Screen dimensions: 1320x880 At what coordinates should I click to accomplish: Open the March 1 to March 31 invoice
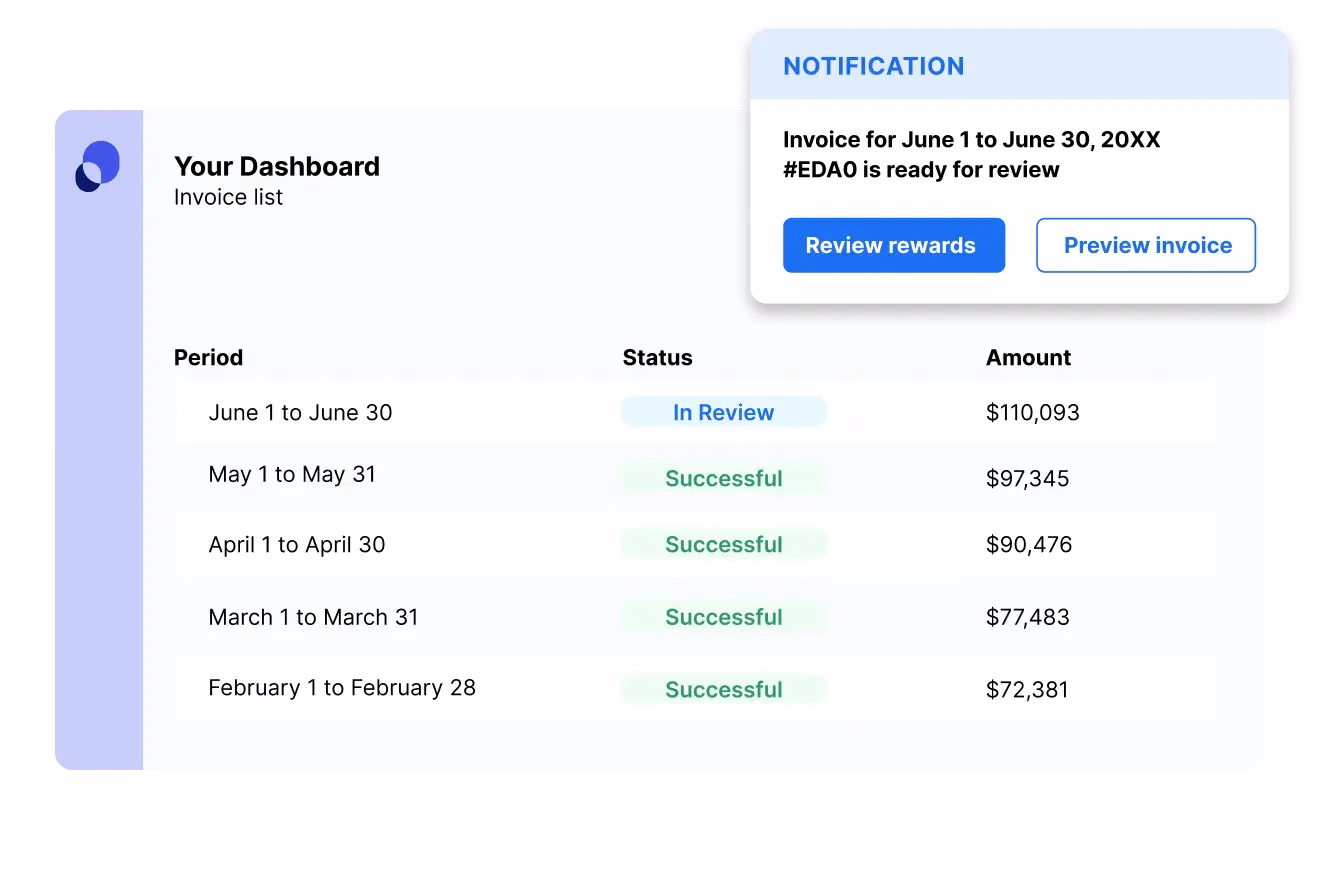[313, 617]
